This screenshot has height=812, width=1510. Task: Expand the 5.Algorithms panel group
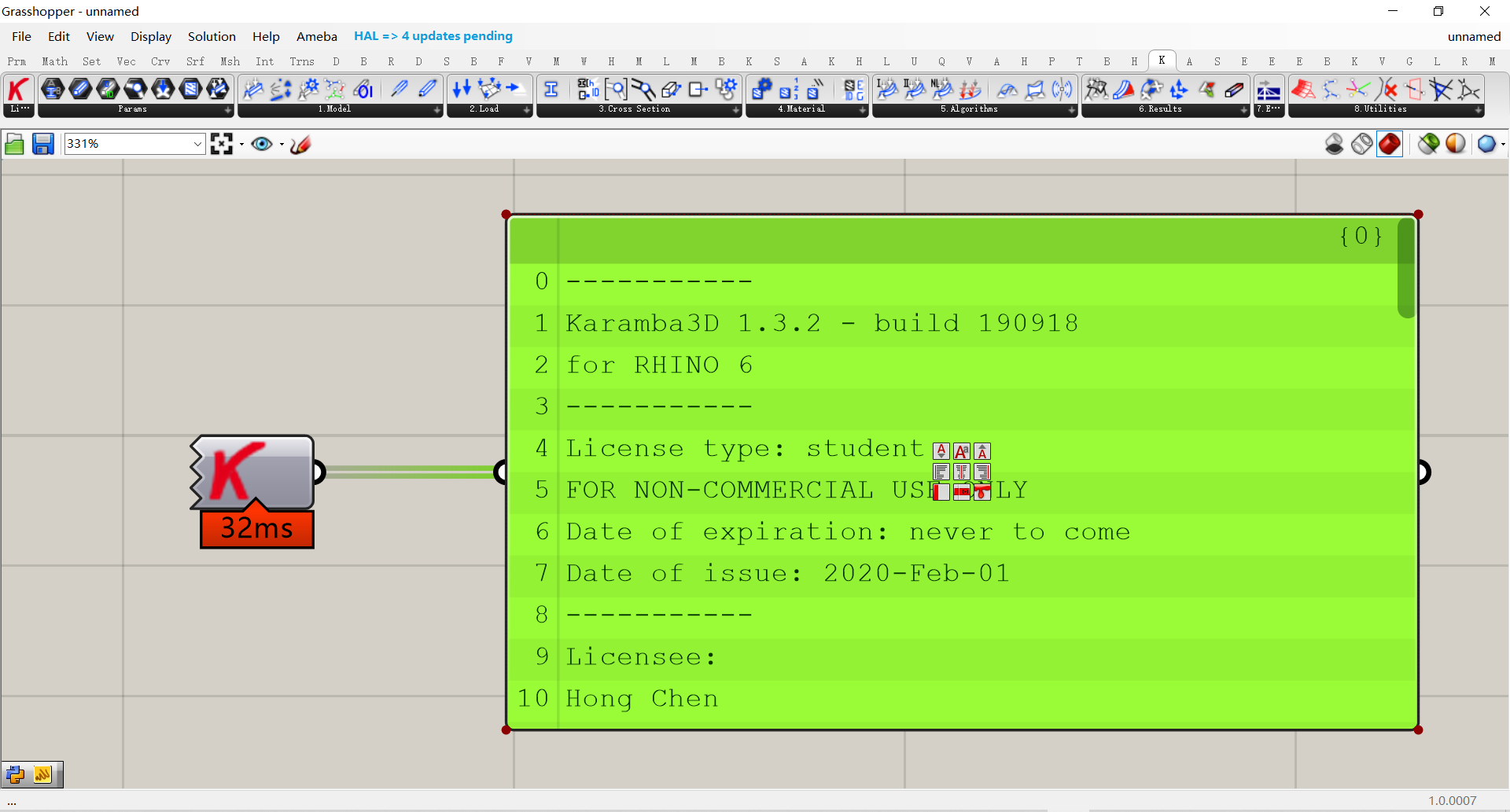1073,110
